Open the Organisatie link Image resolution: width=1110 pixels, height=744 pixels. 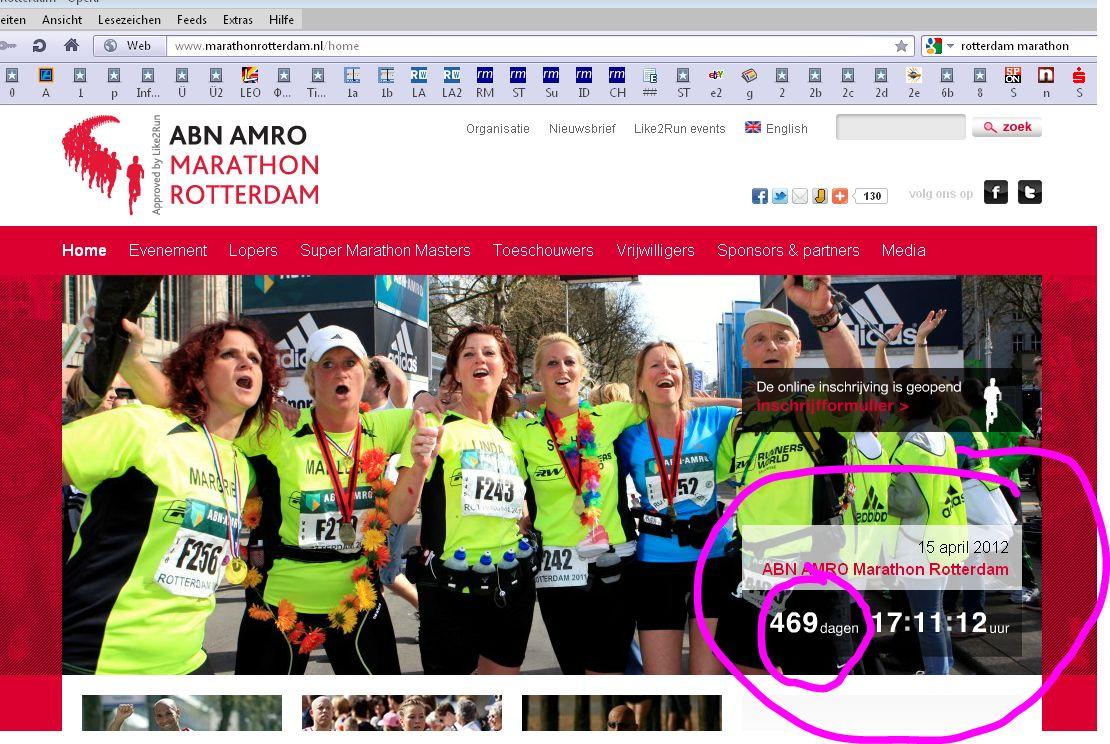[498, 129]
